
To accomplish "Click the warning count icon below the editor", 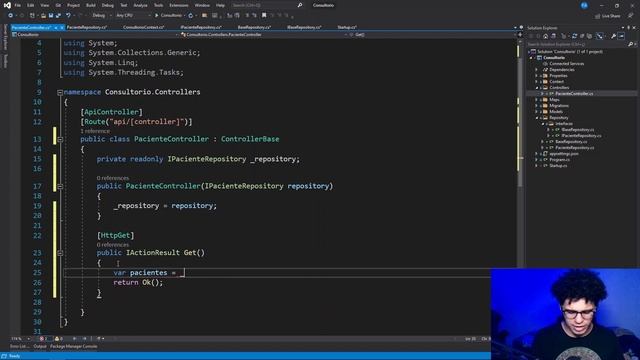I will 58,339.
